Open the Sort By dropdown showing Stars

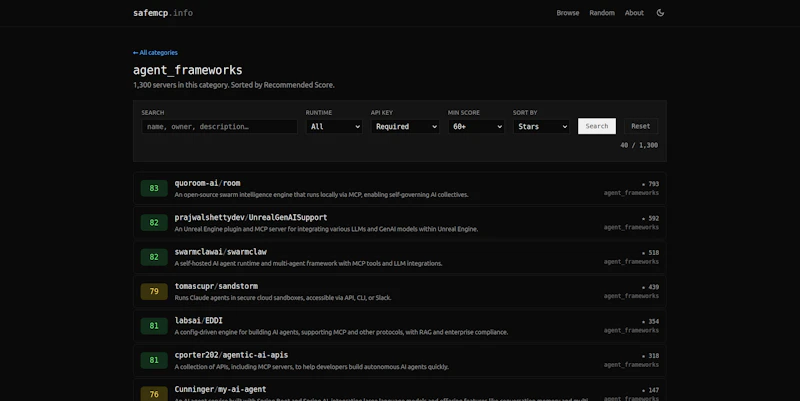pyautogui.click(x=541, y=127)
